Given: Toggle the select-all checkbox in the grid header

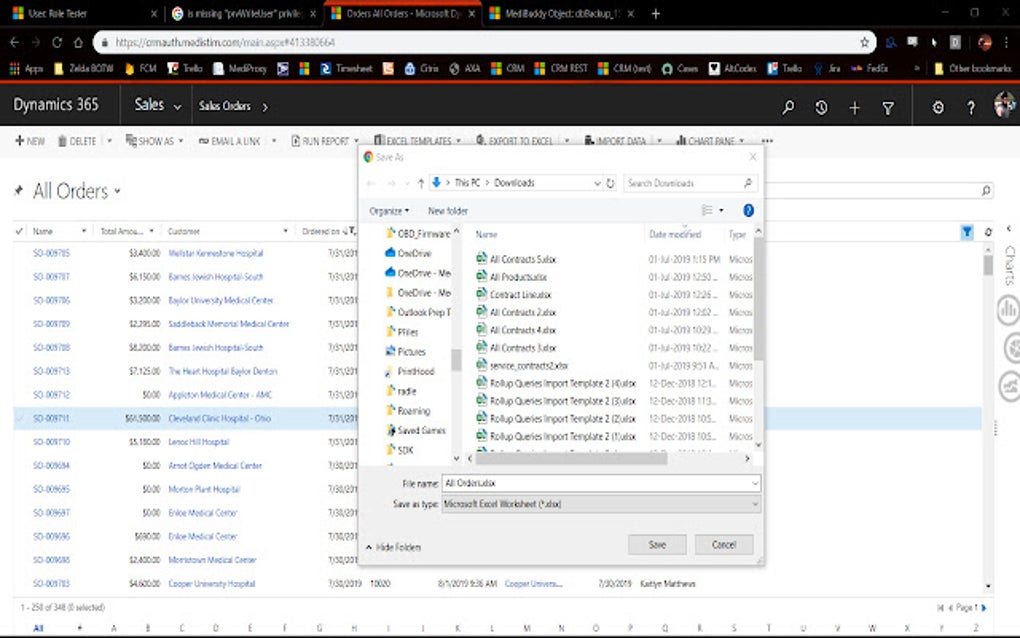Looking at the screenshot, I should 18,230.
